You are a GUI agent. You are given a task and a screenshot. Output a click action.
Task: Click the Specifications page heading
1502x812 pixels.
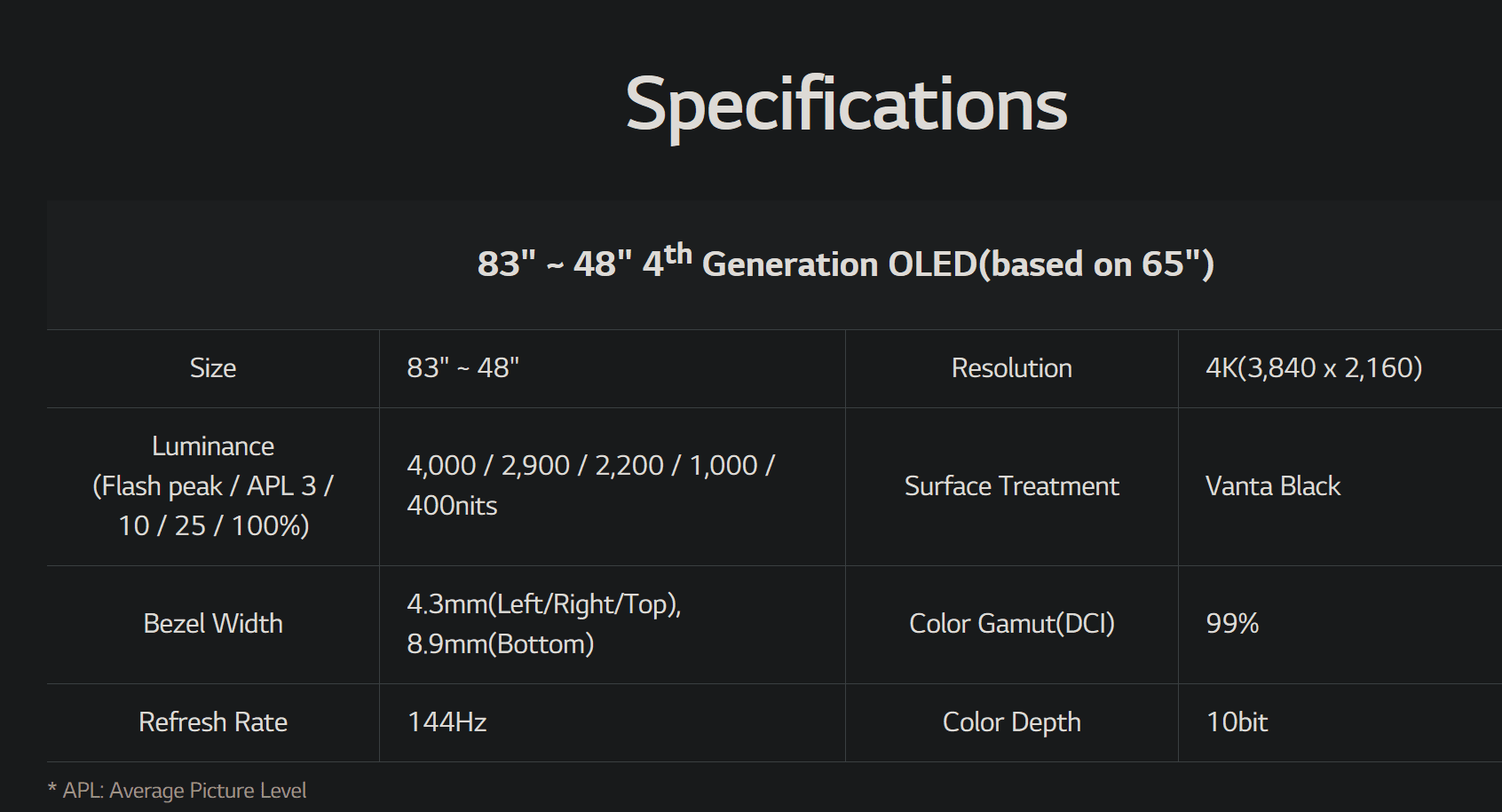[846, 106]
